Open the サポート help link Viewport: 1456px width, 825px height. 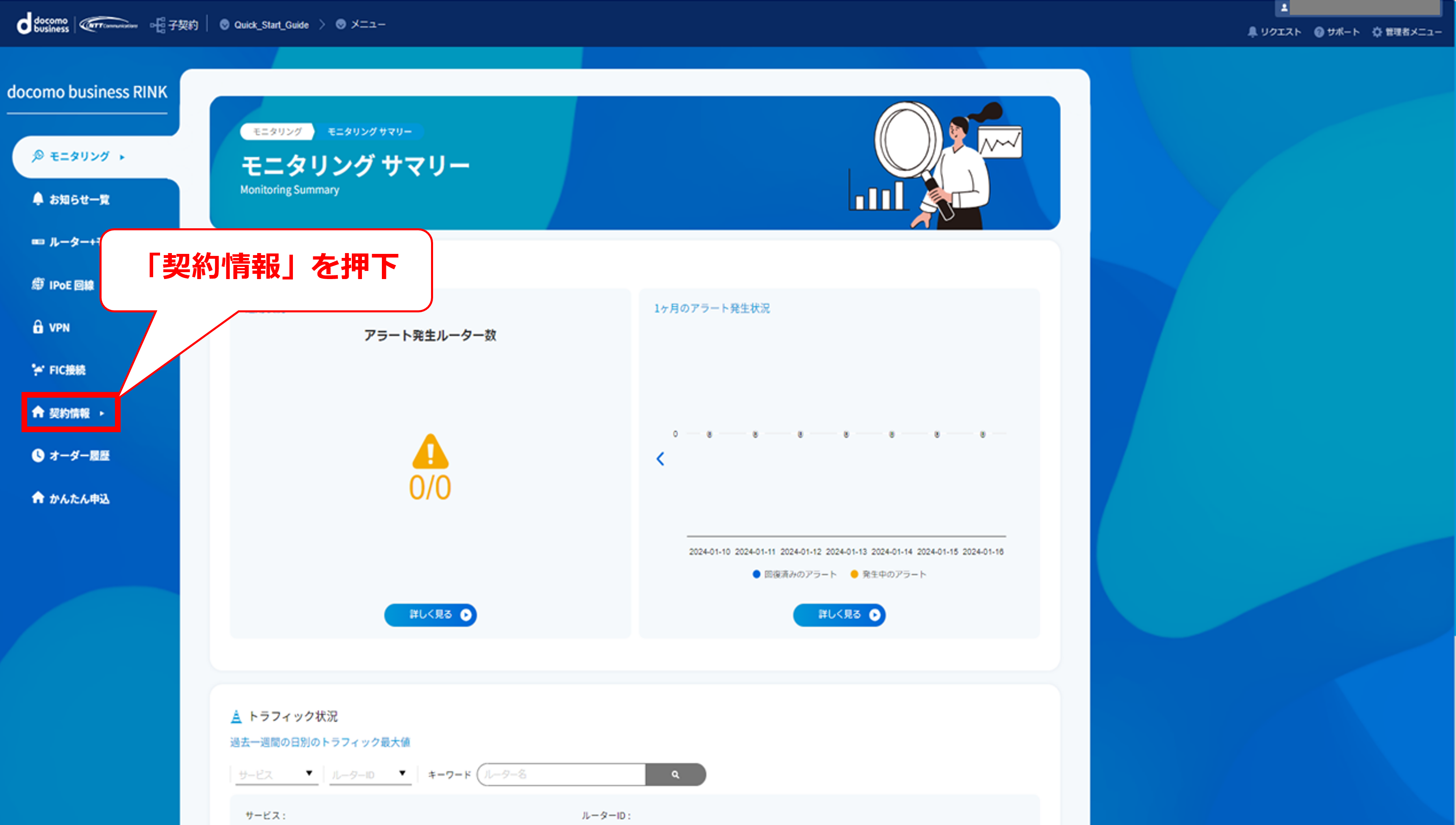[1337, 32]
